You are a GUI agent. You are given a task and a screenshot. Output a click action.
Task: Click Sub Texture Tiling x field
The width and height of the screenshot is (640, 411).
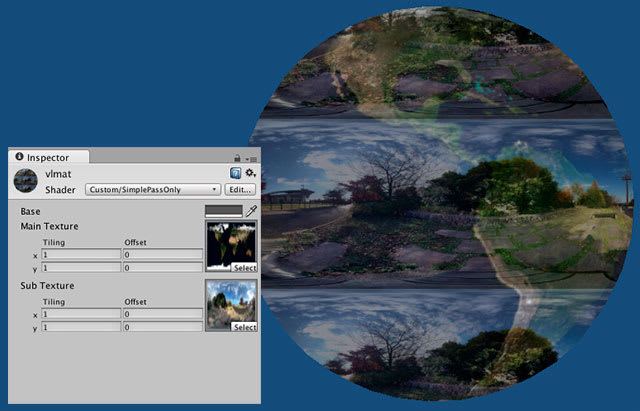[x=81, y=315]
